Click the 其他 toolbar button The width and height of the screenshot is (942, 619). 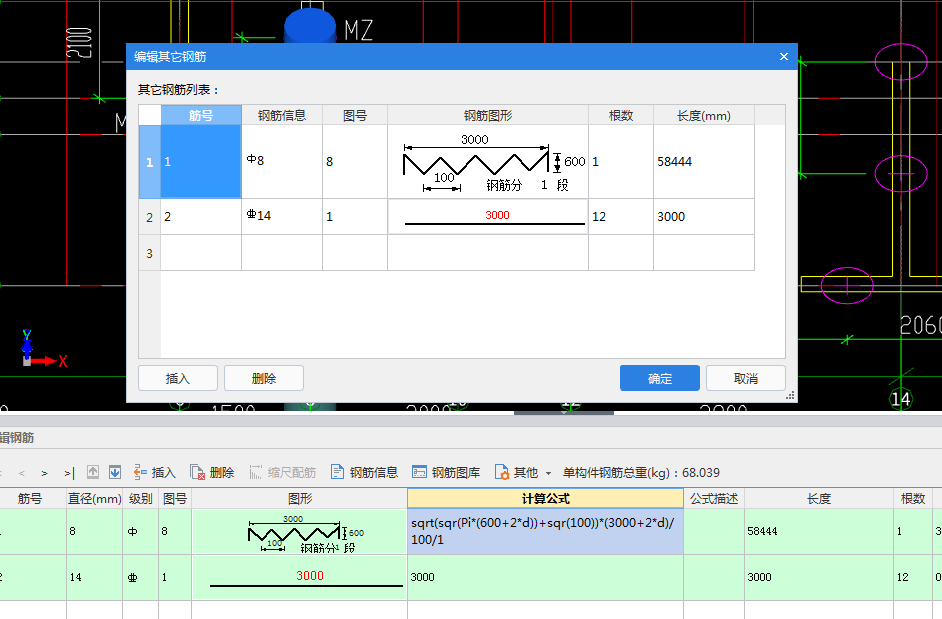click(517, 472)
